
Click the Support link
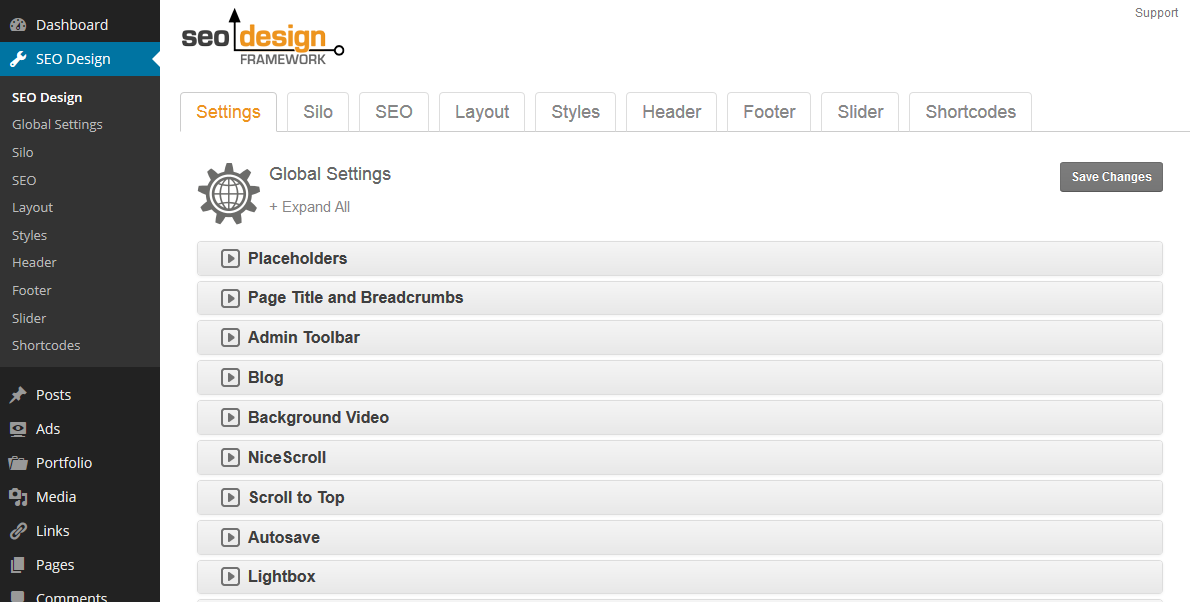tap(1157, 13)
